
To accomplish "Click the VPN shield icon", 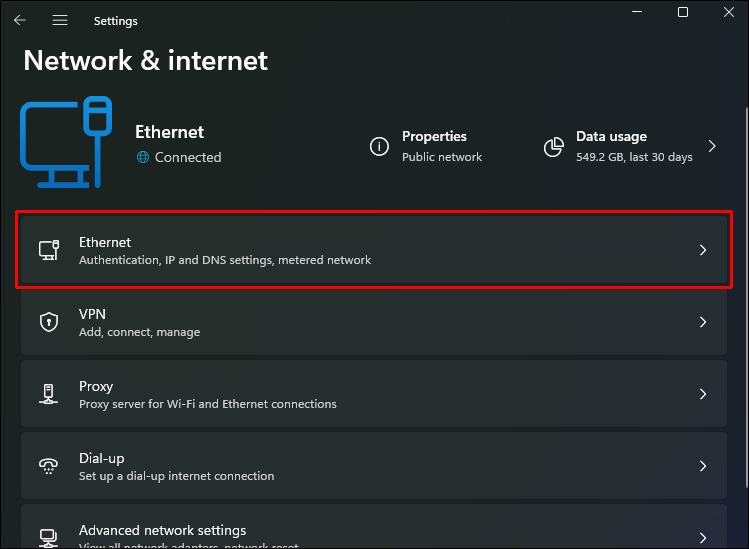I will pos(48,322).
